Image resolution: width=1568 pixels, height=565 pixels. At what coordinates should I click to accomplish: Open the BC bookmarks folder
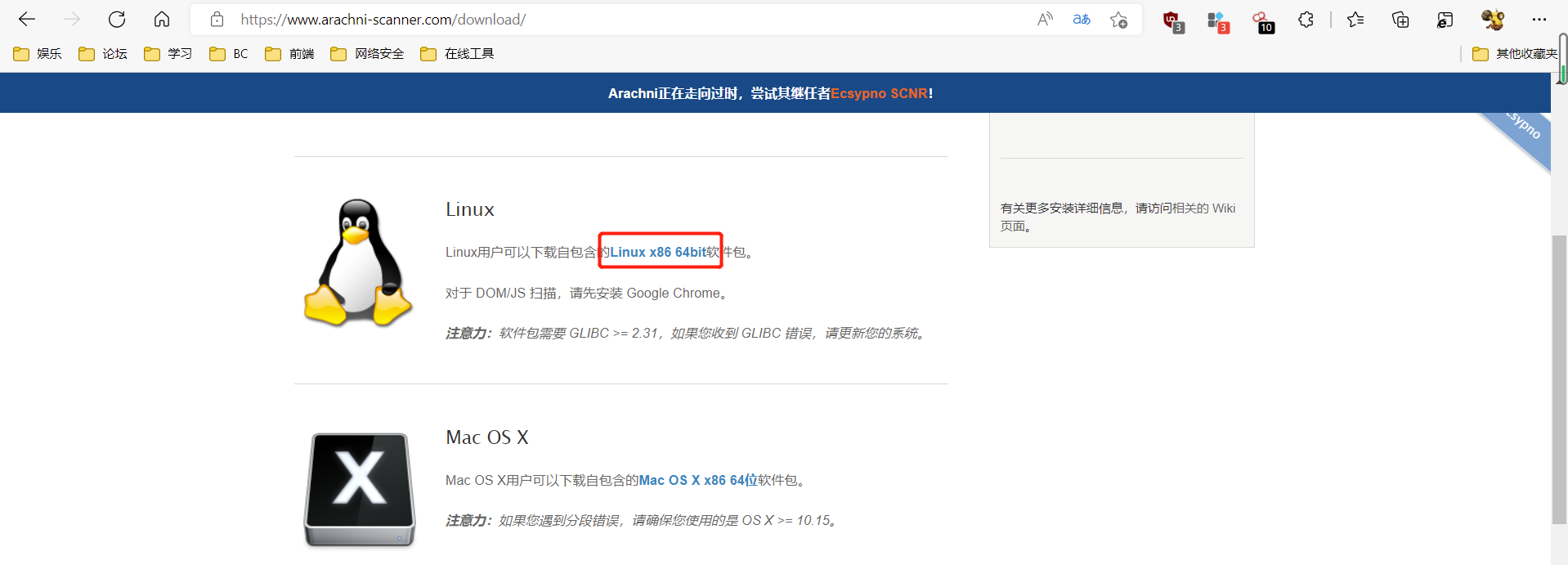coord(229,54)
